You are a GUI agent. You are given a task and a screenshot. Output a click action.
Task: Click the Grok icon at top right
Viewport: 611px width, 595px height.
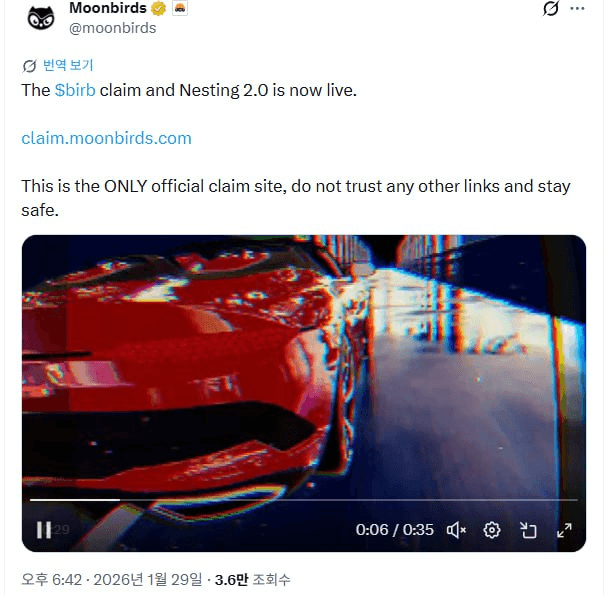(x=549, y=9)
